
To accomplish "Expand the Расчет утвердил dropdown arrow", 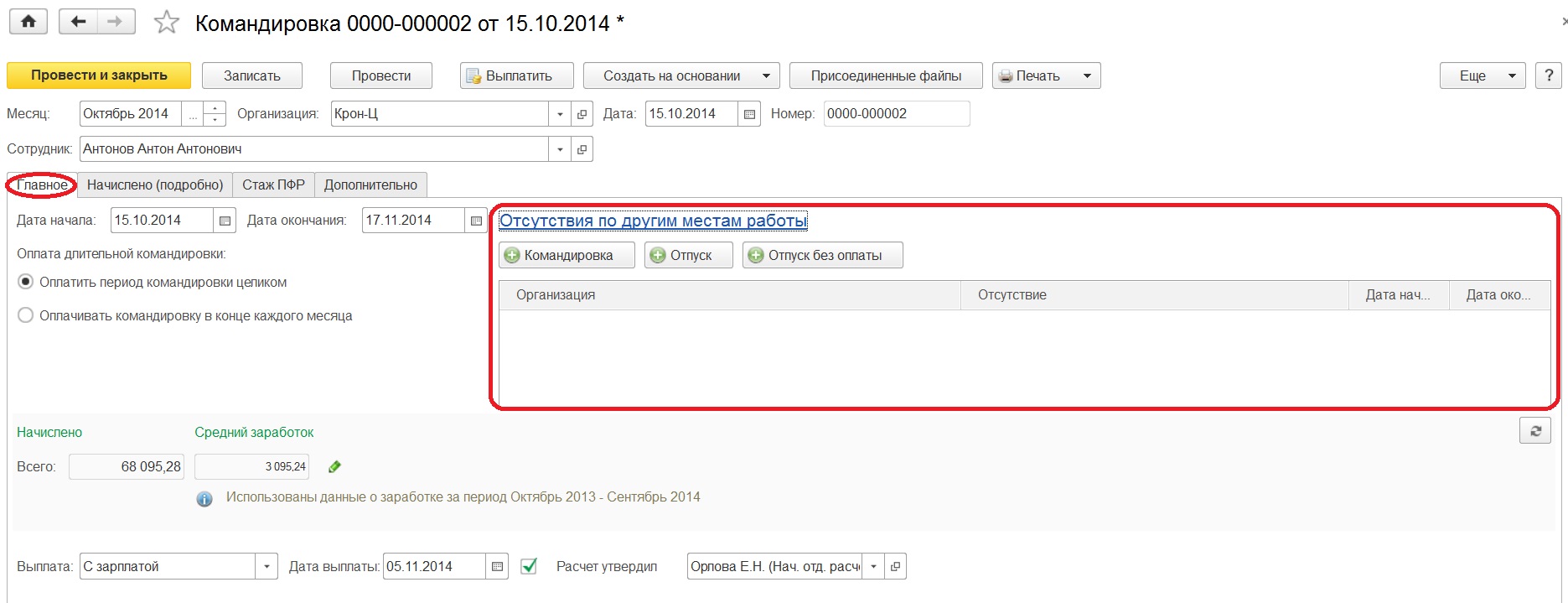I will (873, 567).
